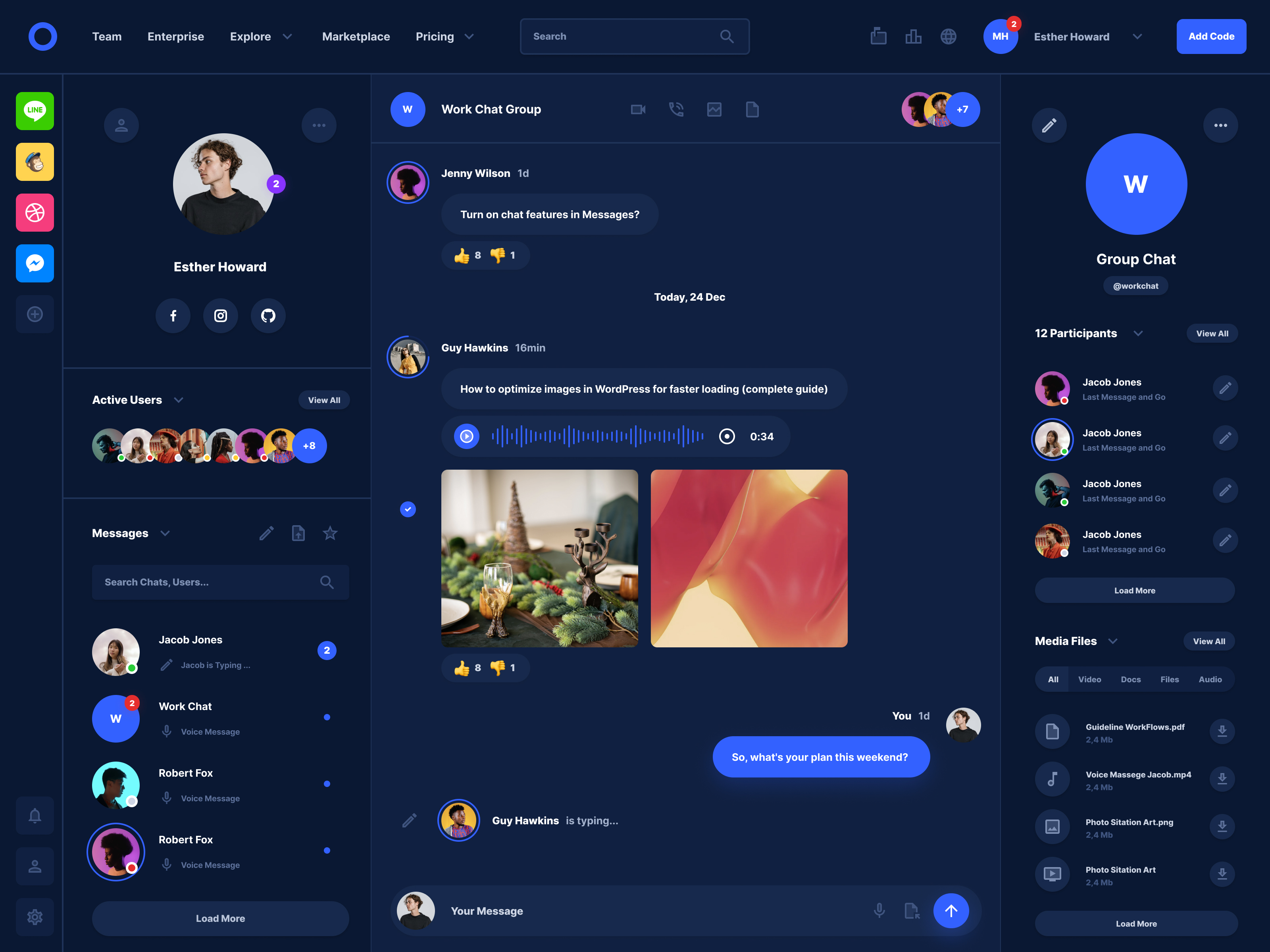Screen dimensions: 1270x952
Task: Open the sidebar user profile icon
Action: point(35,866)
